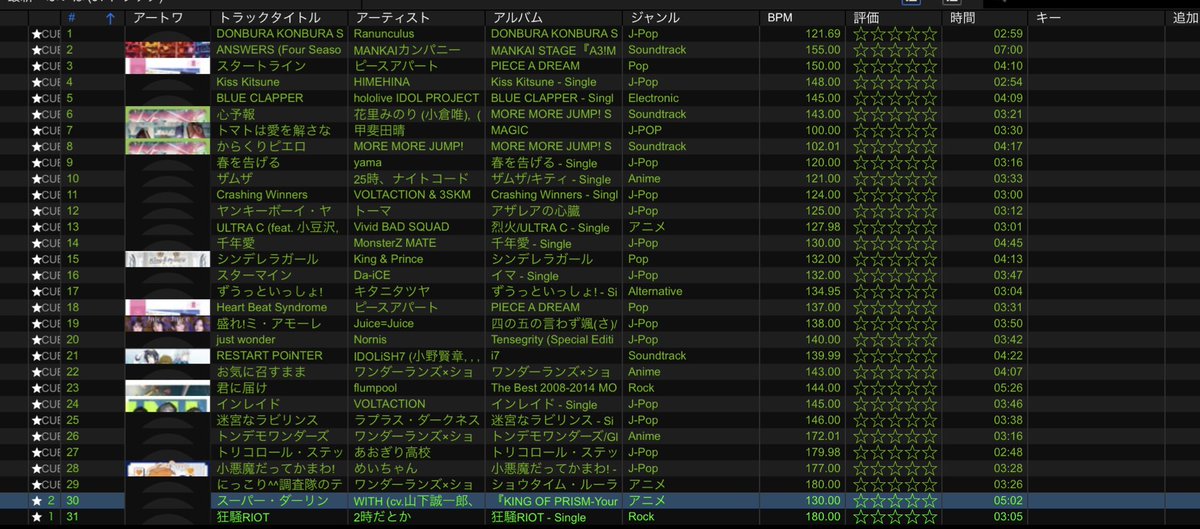The width and height of the screenshot is (1200, 529).
Task: Sort by the トラックタイトル column header
Action: click(x=269, y=18)
